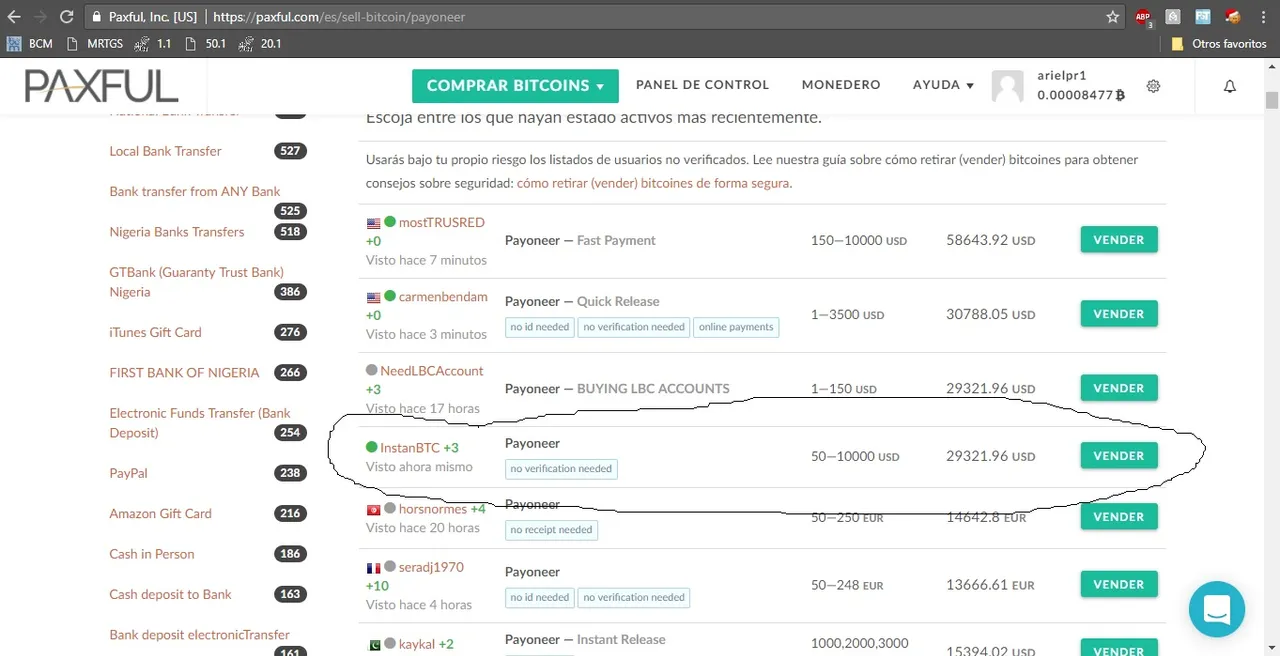Screen dimensions: 1280x656
Task: Open carmenbendam seller profile
Action: (x=443, y=297)
